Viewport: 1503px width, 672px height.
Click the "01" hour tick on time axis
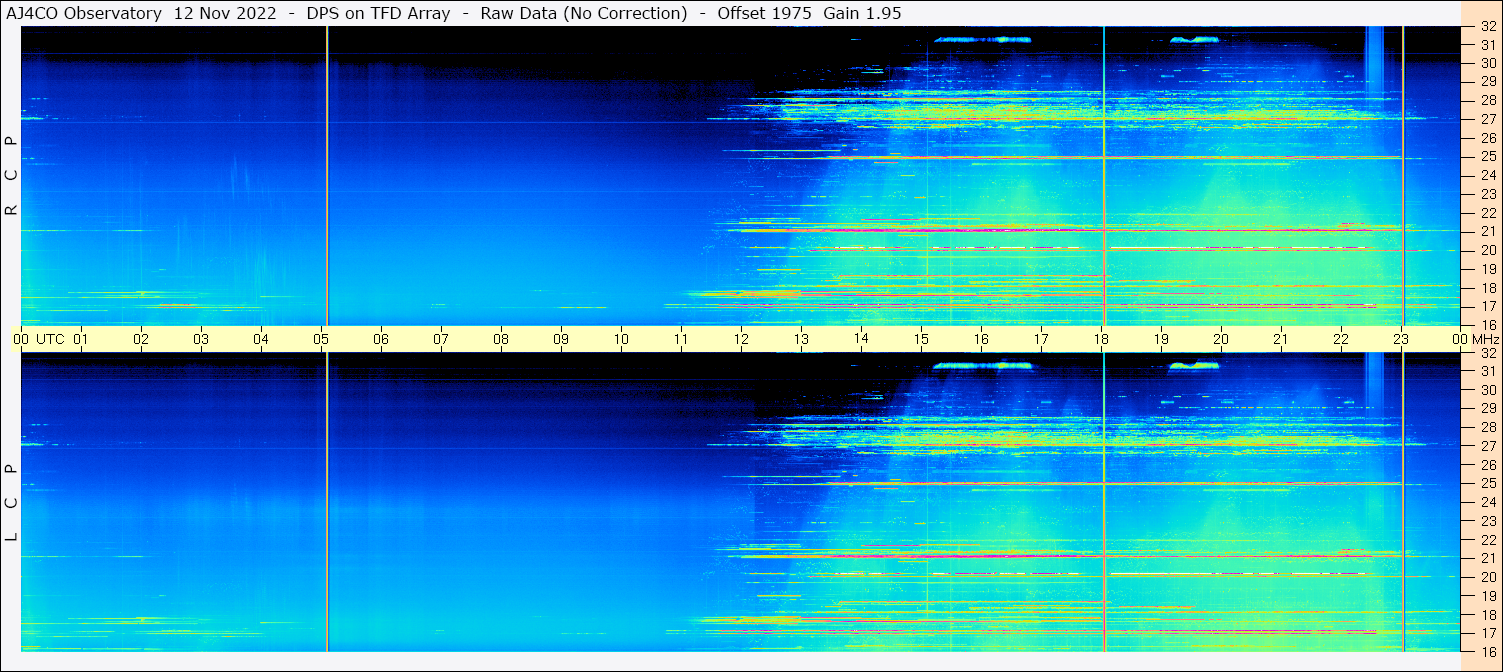coord(81,339)
